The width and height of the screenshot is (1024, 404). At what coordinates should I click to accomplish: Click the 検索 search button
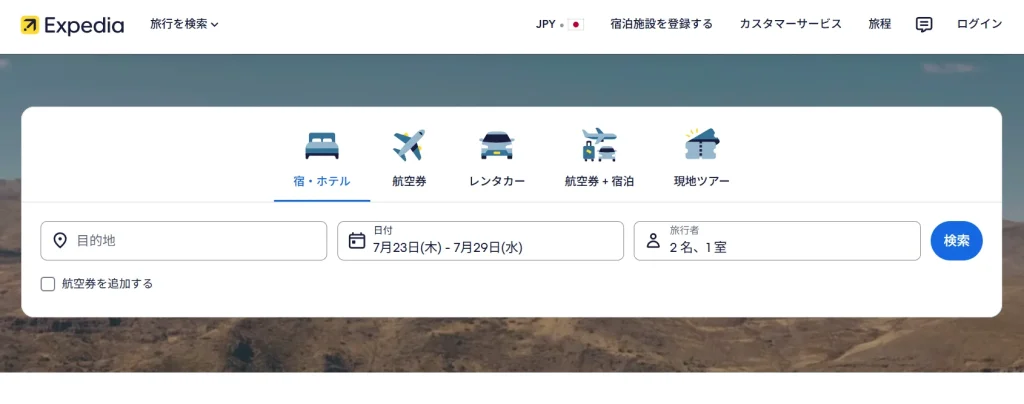(x=957, y=241)
